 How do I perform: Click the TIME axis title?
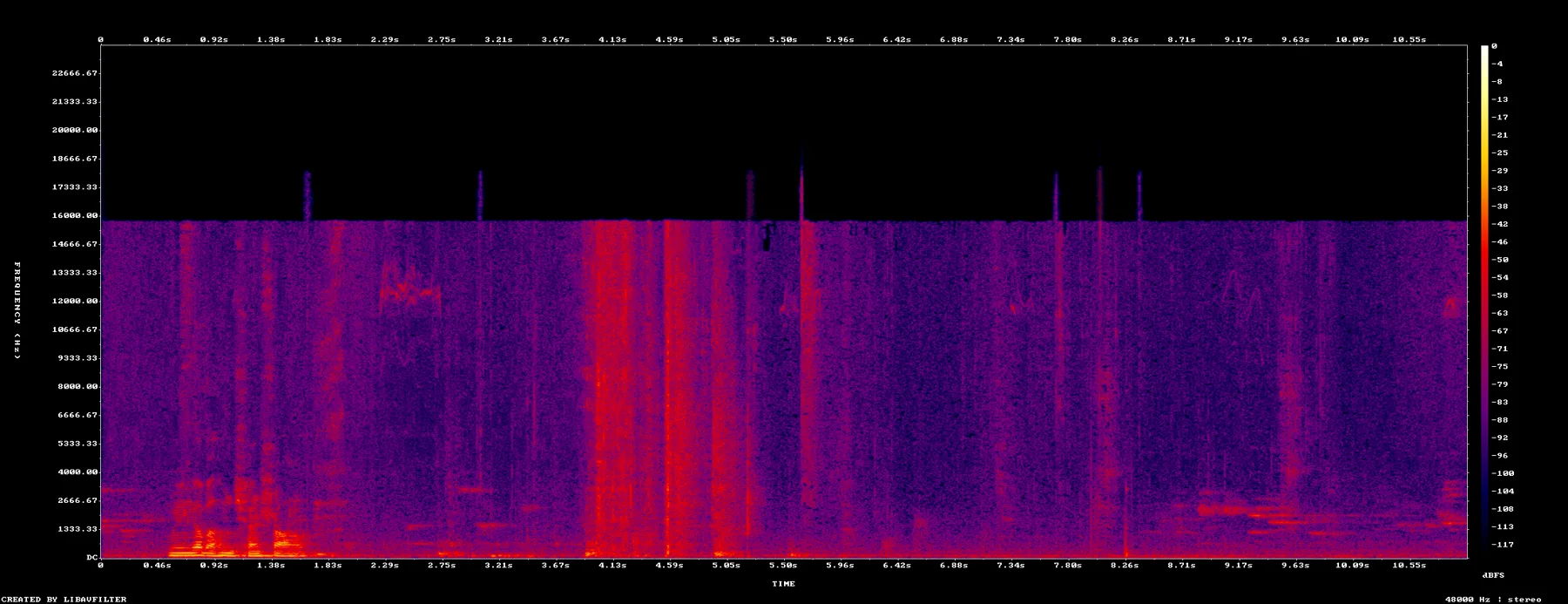click(x=783, y=584)
